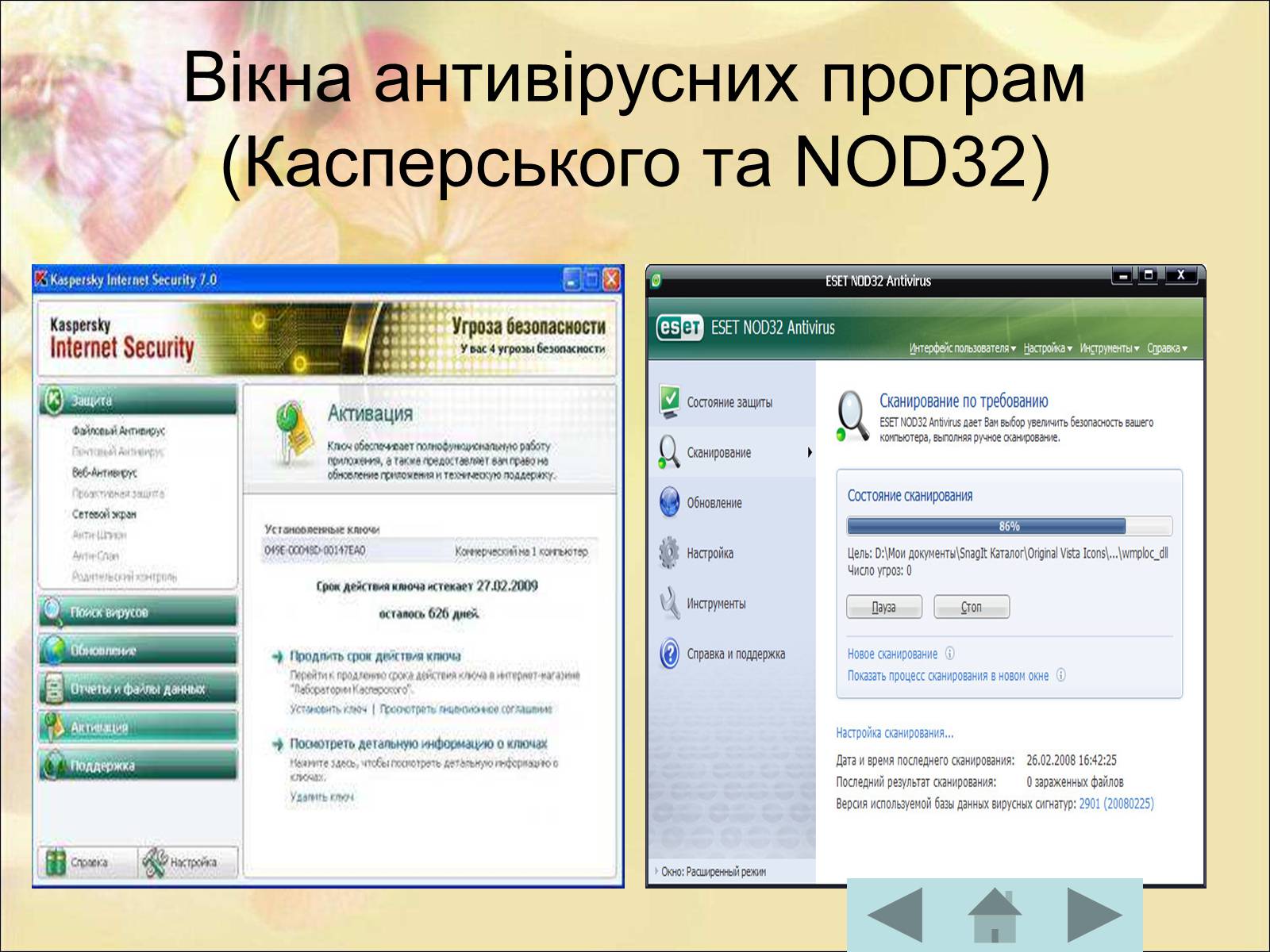Click the Kaspersky Защита shield icon
The height and width of the screenshot is (952, 1270).
coord(53,401)
